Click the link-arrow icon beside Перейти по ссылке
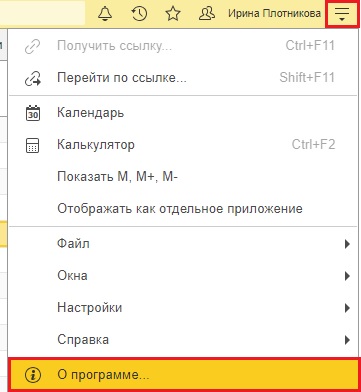361x392 pixels. coord(33,79)
